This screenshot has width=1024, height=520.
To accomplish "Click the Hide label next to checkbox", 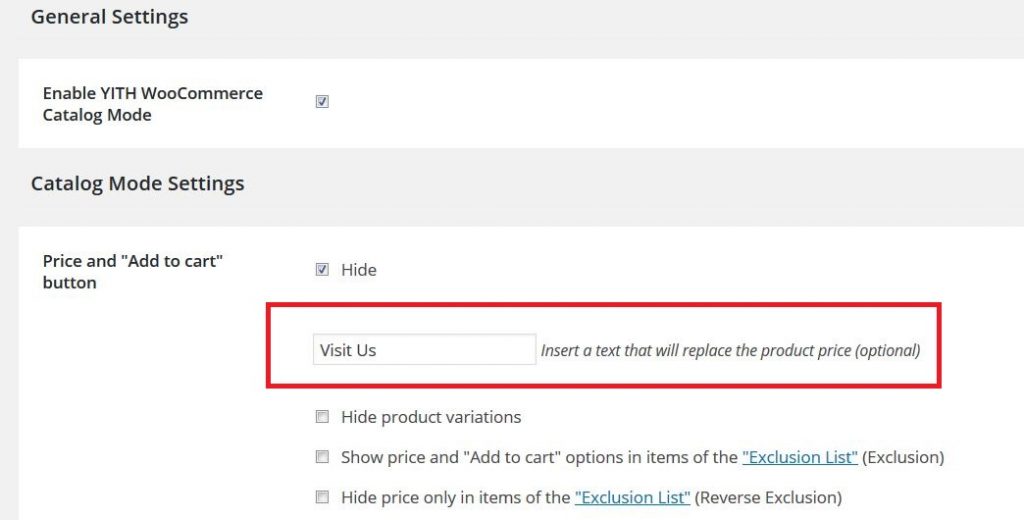I will (x=359, y=270).
